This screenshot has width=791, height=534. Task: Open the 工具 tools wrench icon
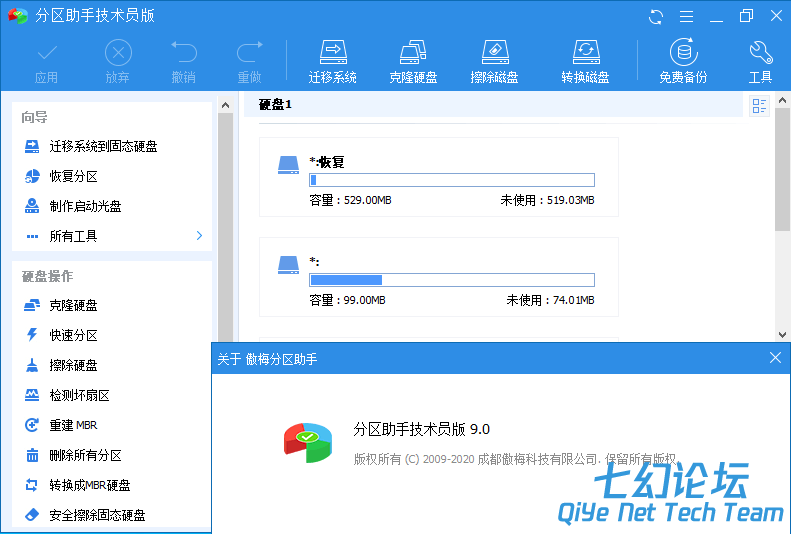coord(760,61)
